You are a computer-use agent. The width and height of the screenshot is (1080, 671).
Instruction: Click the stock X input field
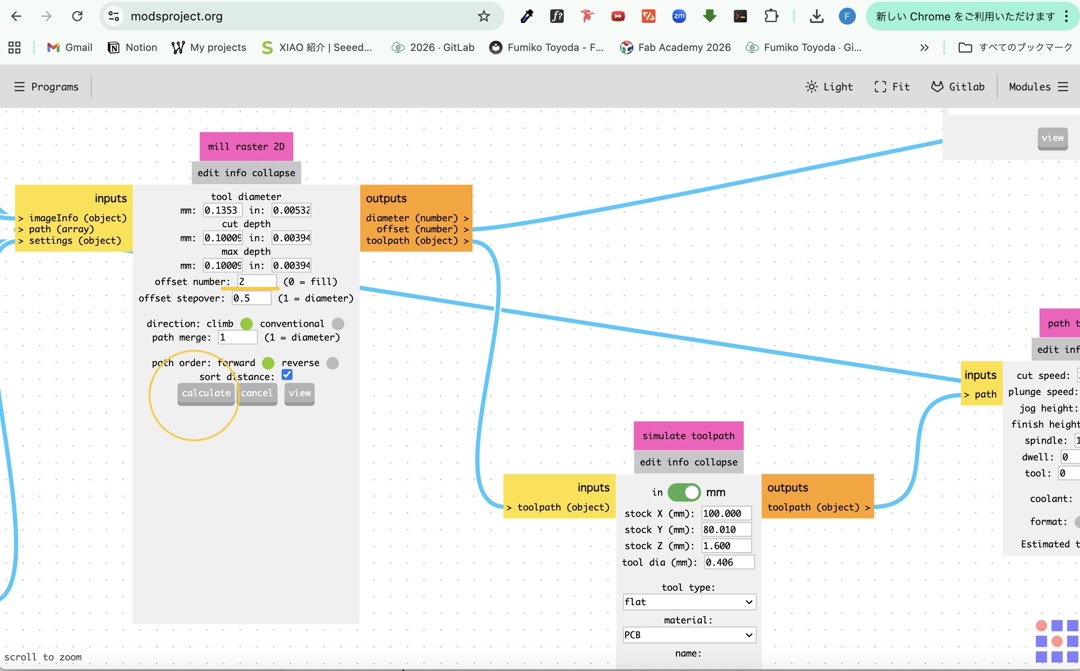(726, 512)
